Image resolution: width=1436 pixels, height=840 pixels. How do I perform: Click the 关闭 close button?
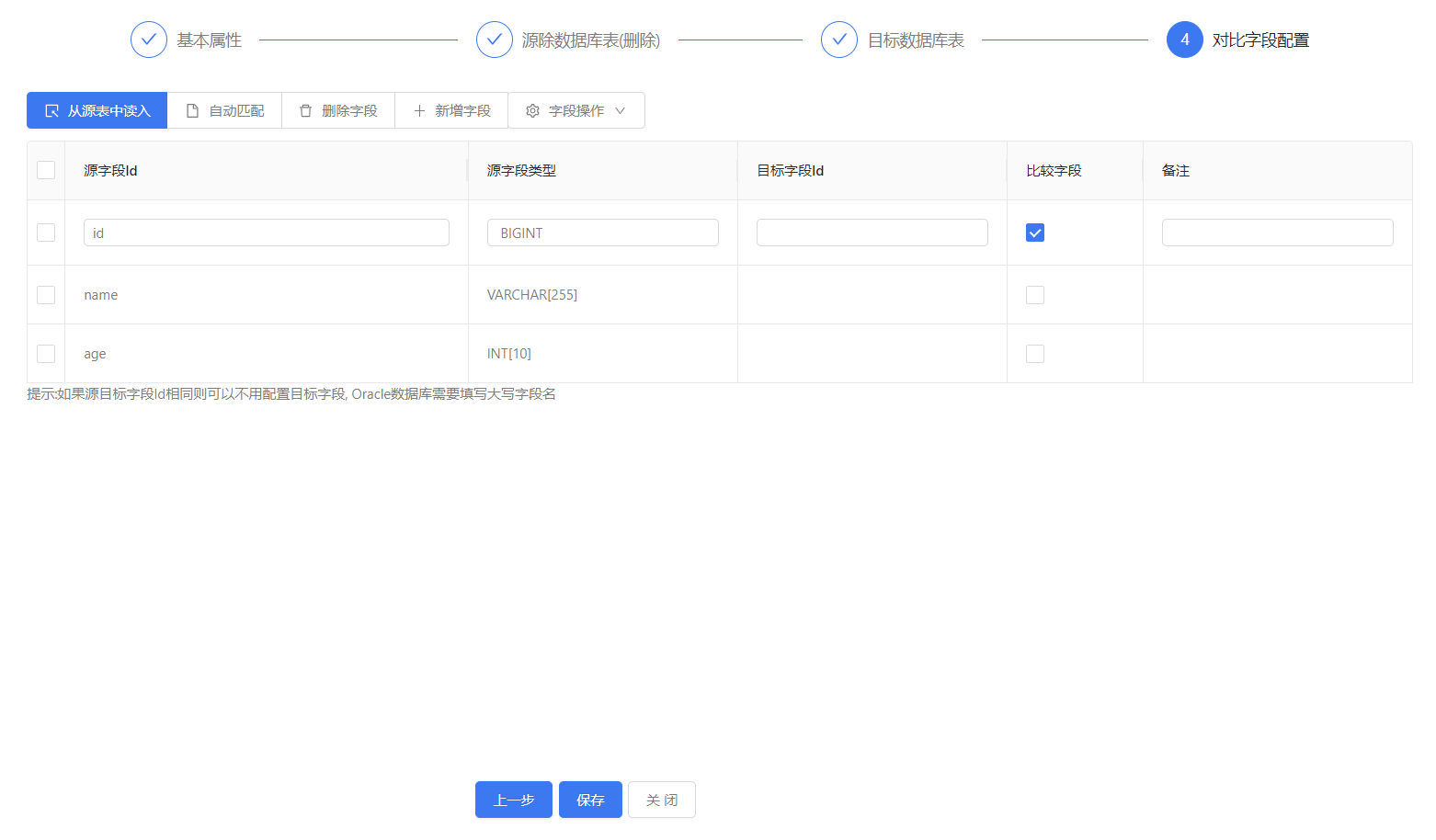point(662,800)
